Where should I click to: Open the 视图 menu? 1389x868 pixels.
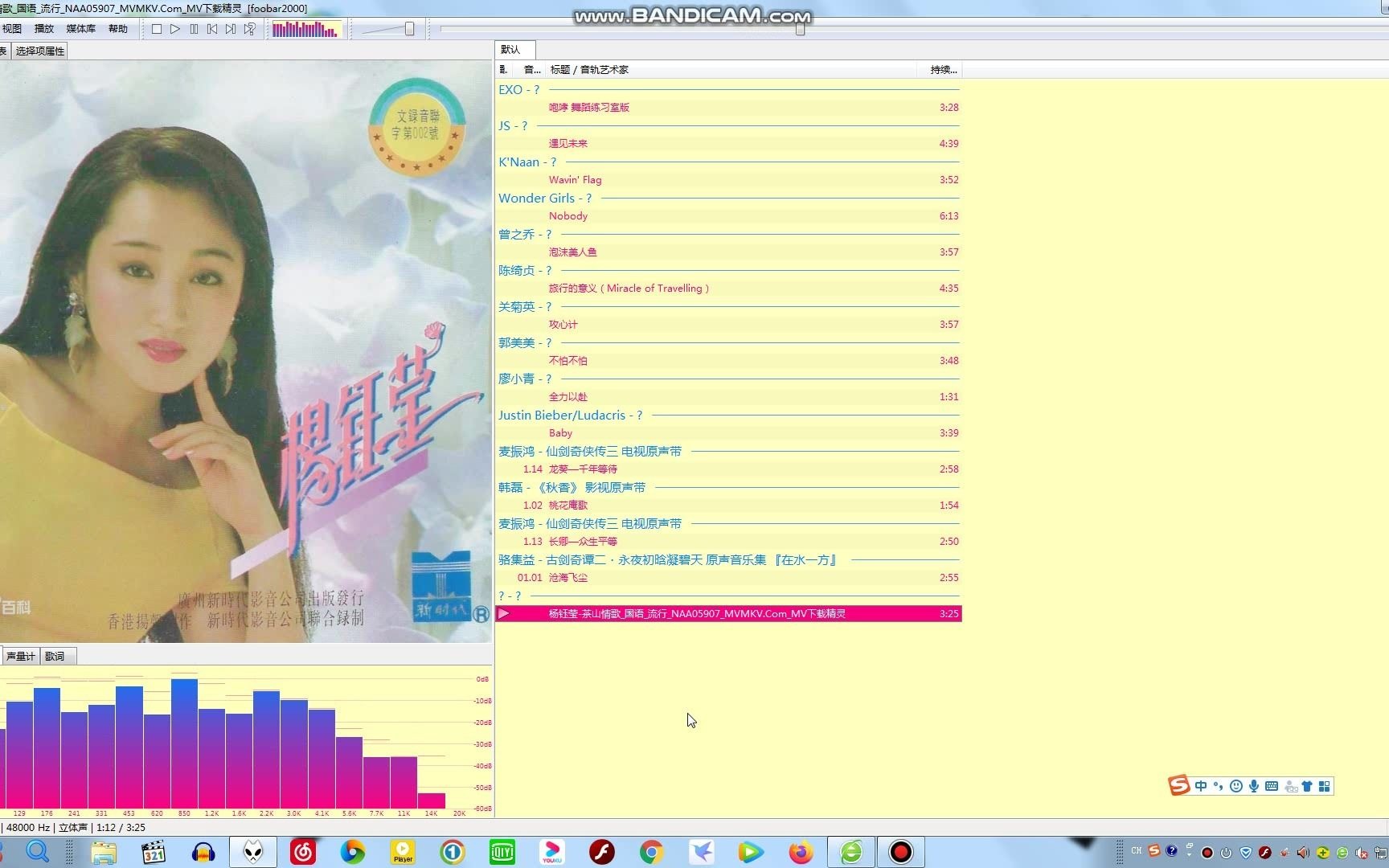tap(12, 29)
